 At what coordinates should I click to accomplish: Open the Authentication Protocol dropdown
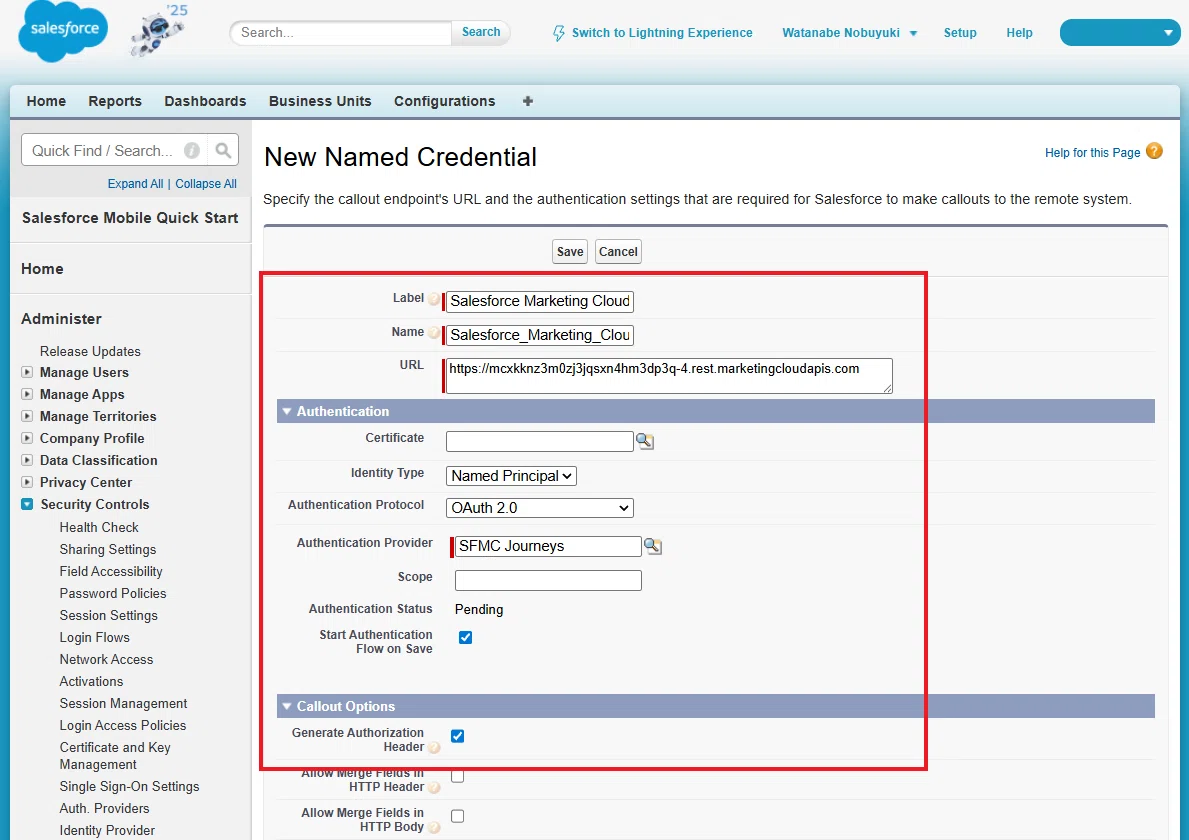(539, 508)
